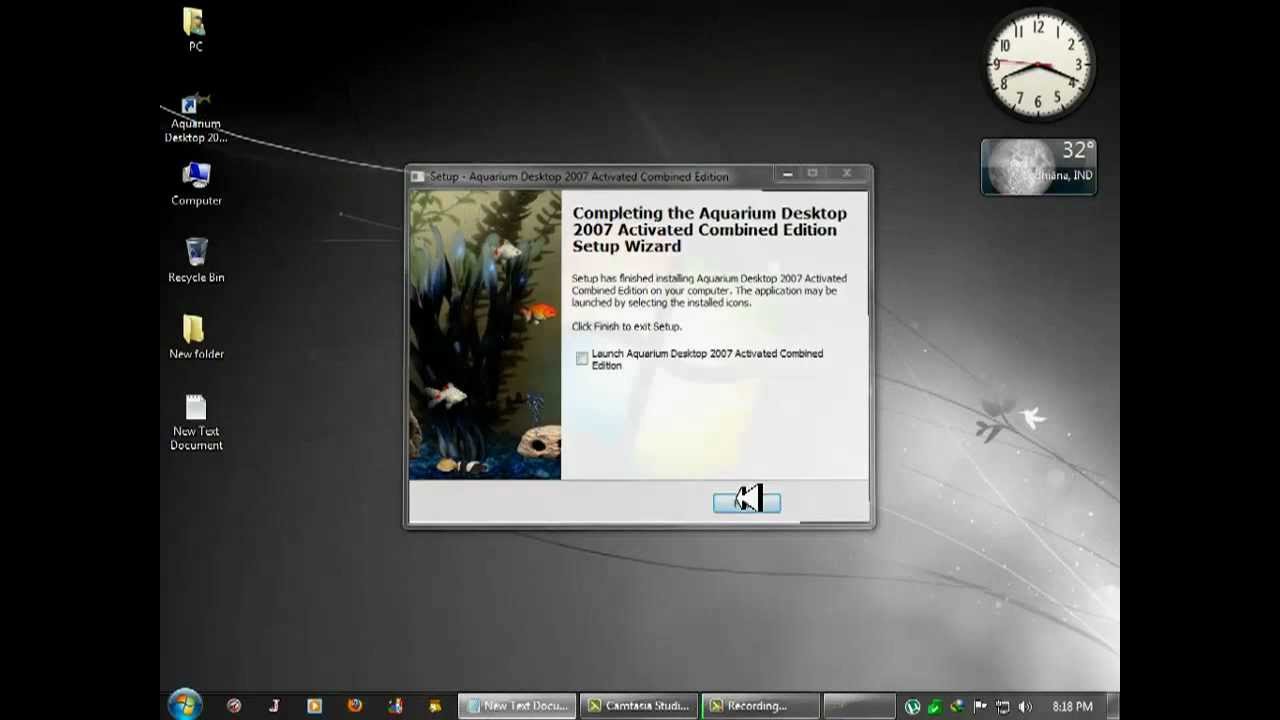Image resolution: width=1280 pixels, height=720 pixels.
Task: Click the J quick launch icon
Action: pyautogui.click(x=274, y=706)
